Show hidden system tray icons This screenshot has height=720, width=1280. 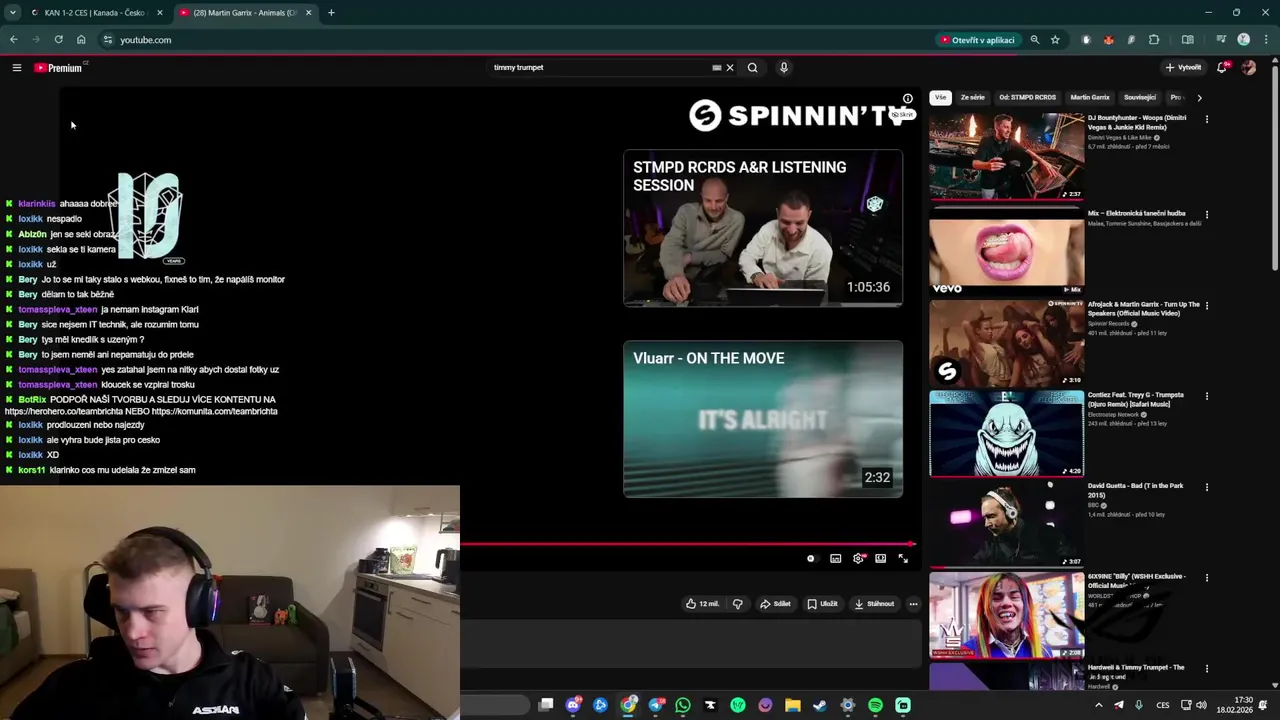1098,705
